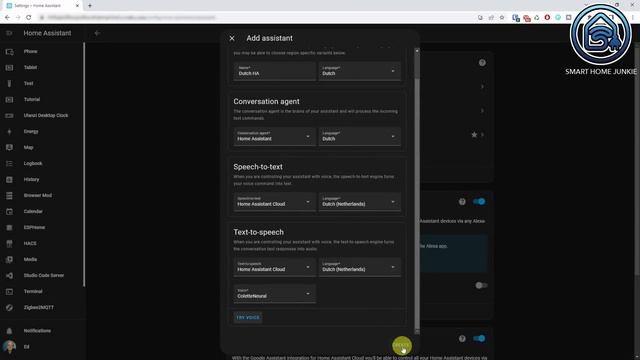
Task: Click the Logbook list icon
Action: click(9, 164)
